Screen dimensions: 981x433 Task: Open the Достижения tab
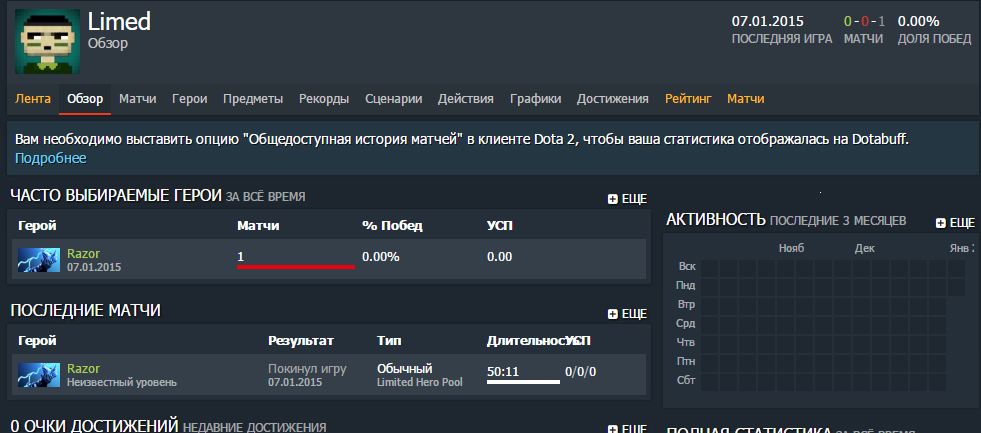612,99
